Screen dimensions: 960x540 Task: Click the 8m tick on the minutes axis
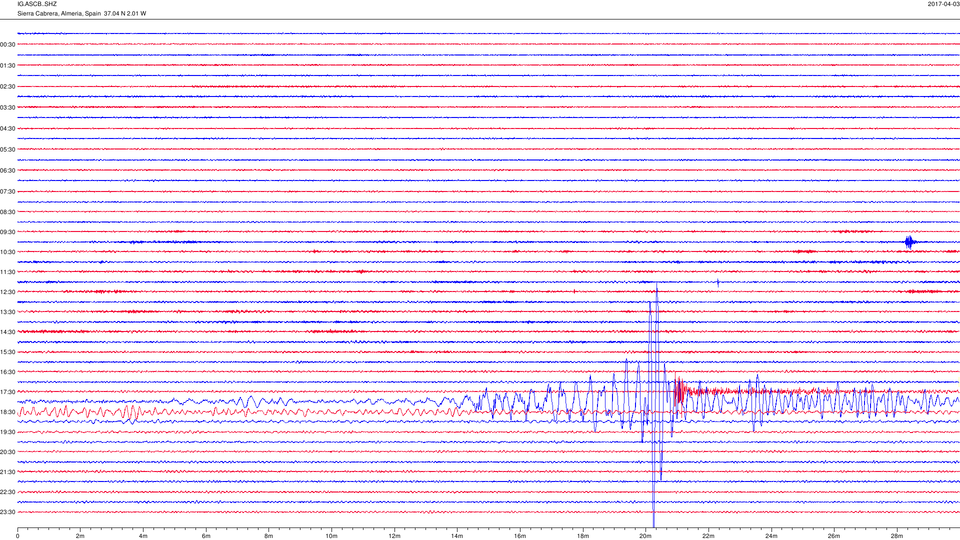[x=269, y=536]
